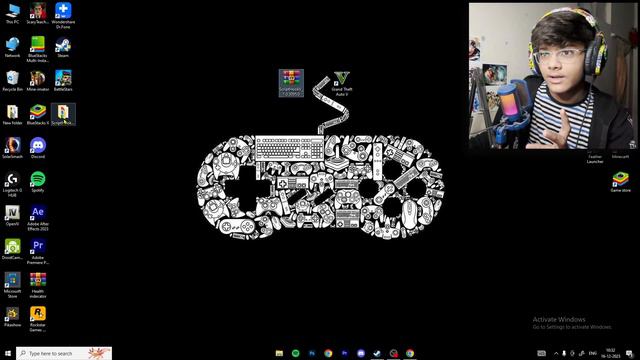Launch DroidCam desktop shortcut

(x=12, y=249)
